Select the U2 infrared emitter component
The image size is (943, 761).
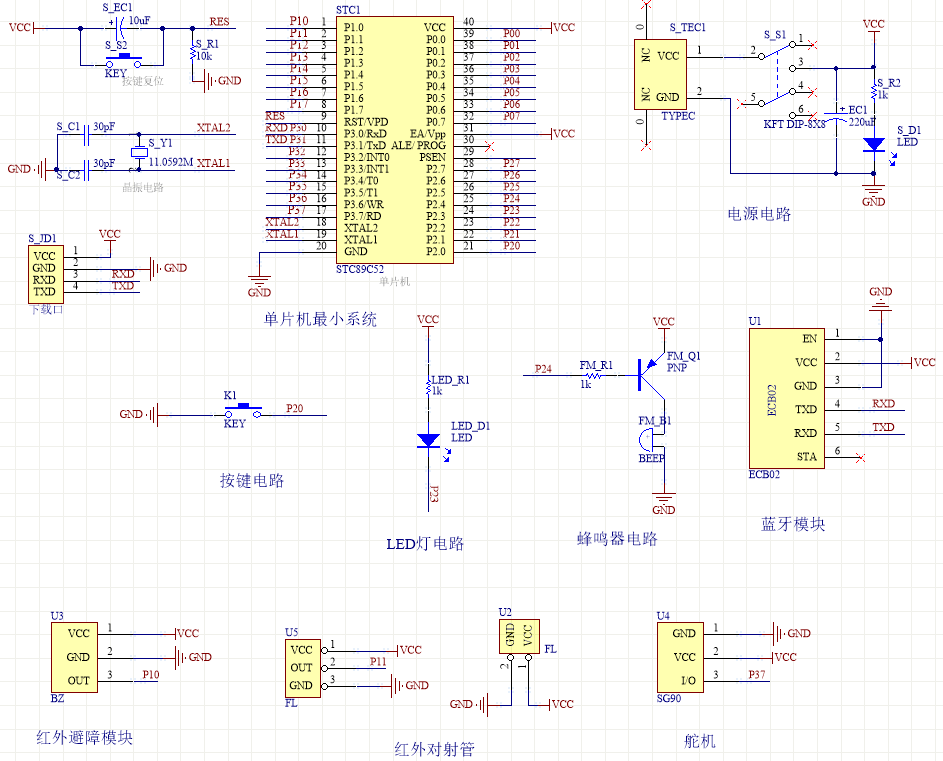519,636
